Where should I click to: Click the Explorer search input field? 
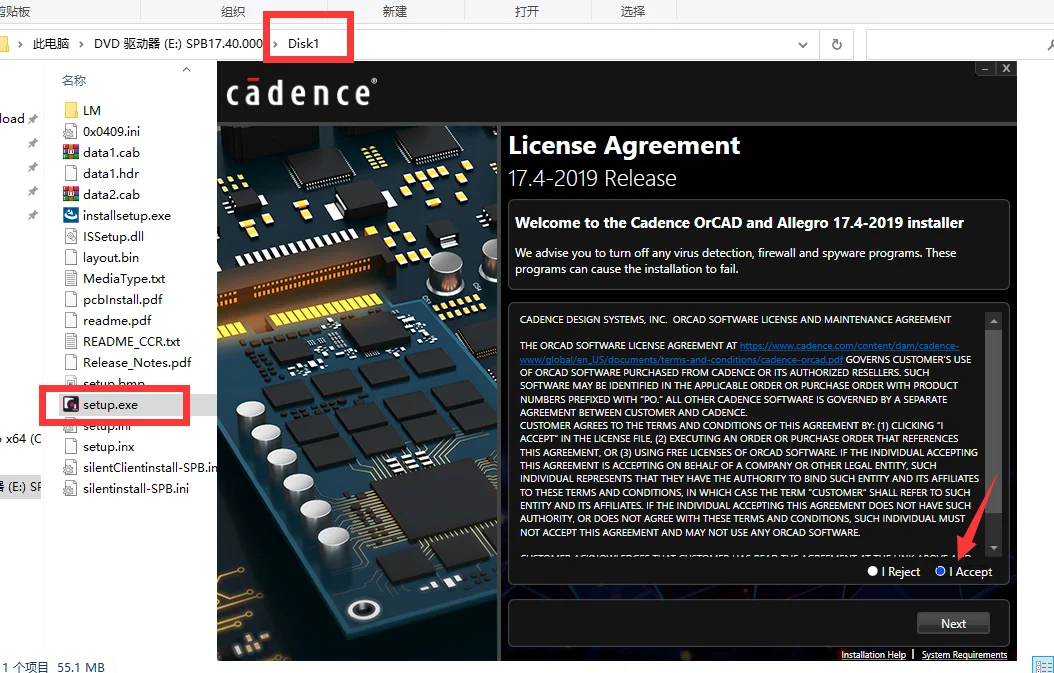[x=955, y=45]
